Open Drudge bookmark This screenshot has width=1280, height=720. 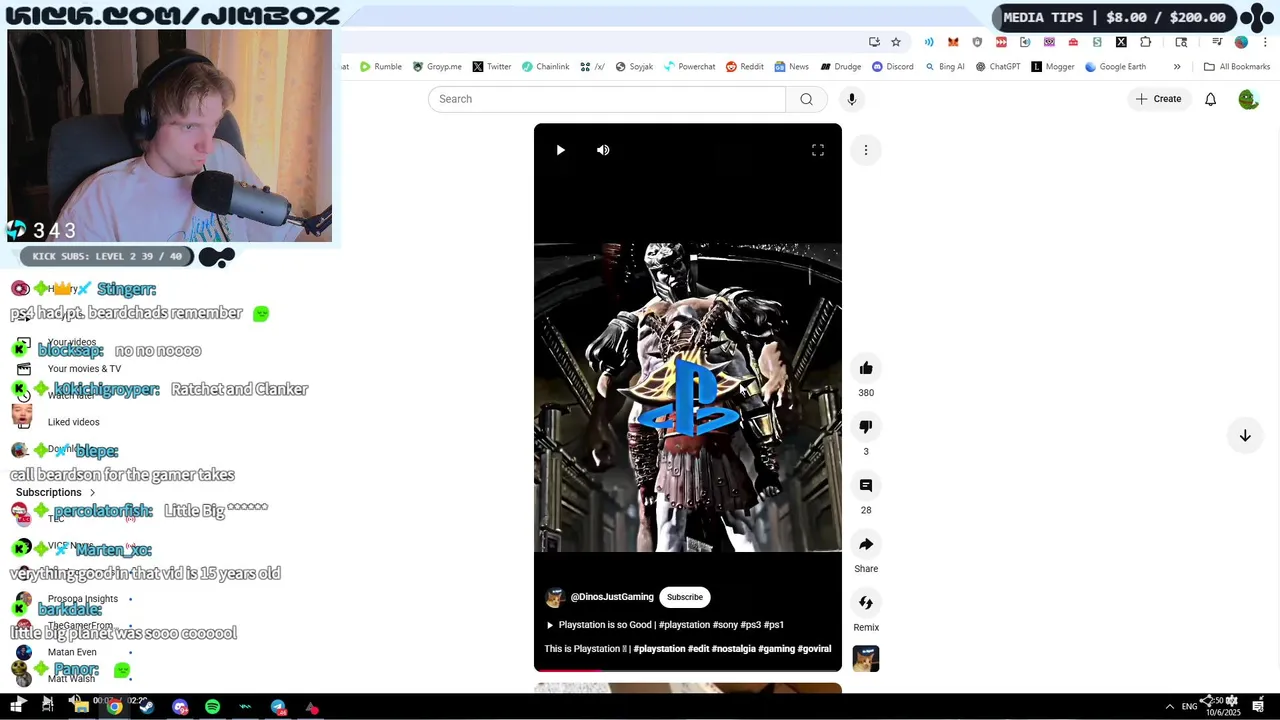(x=841, y=67)
